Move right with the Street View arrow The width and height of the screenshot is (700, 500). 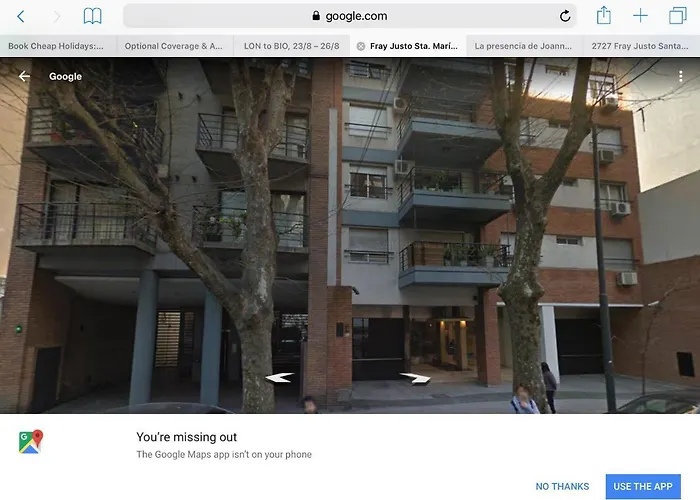point(416,378)
